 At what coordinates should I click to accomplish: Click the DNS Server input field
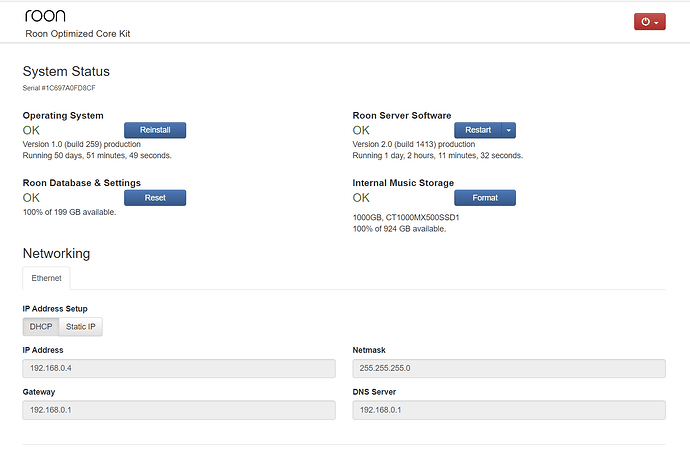pos(509,410)
